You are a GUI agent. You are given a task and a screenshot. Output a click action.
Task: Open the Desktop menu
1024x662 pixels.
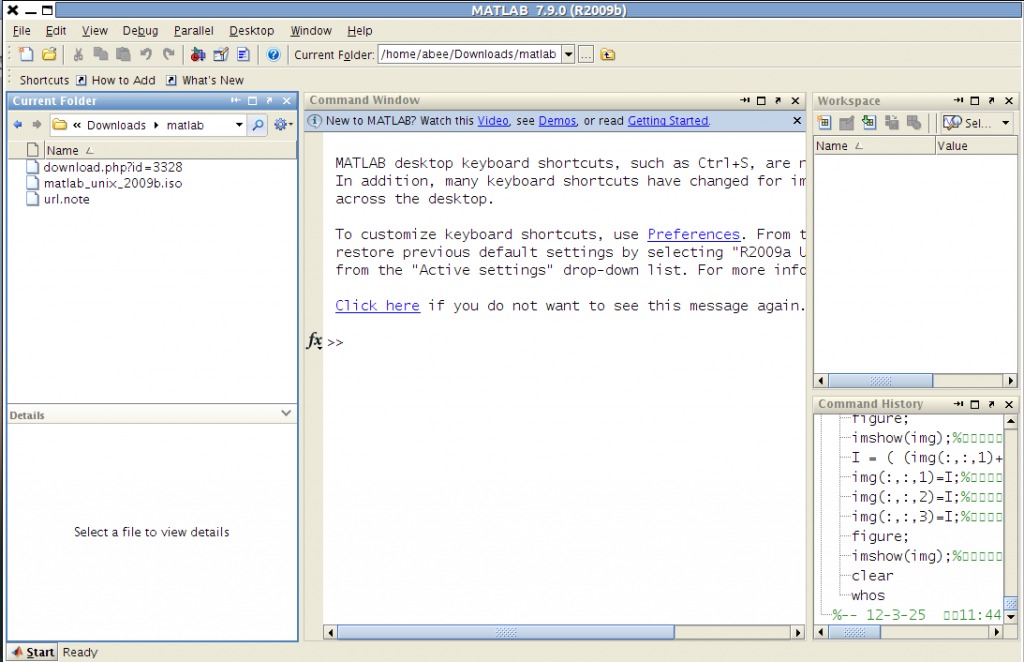251,31
